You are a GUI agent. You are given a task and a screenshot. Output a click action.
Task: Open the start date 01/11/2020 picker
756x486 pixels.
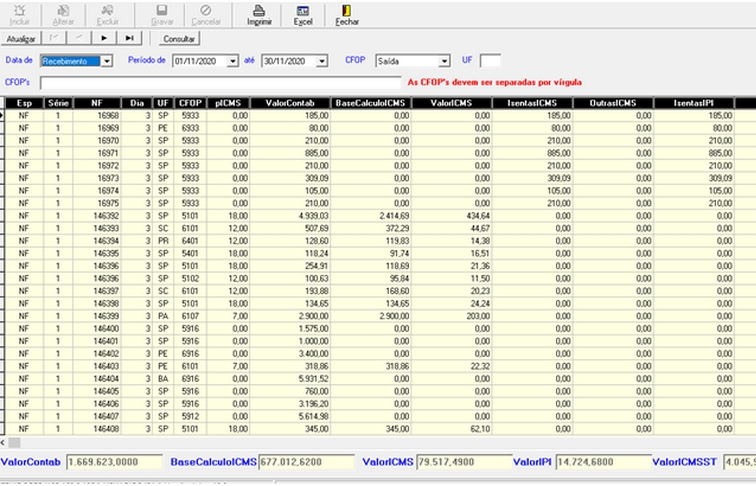tap(233, 61)
